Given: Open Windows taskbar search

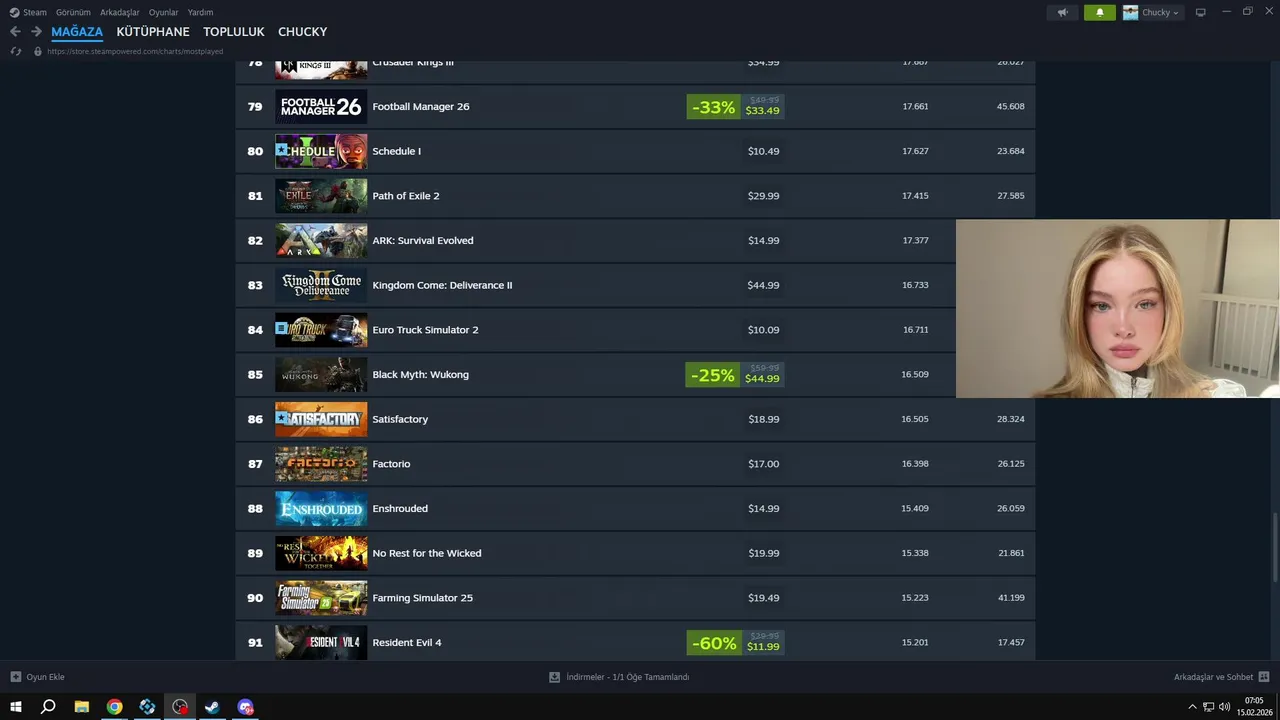Looking at the screenshot, I should coord(48,707).
